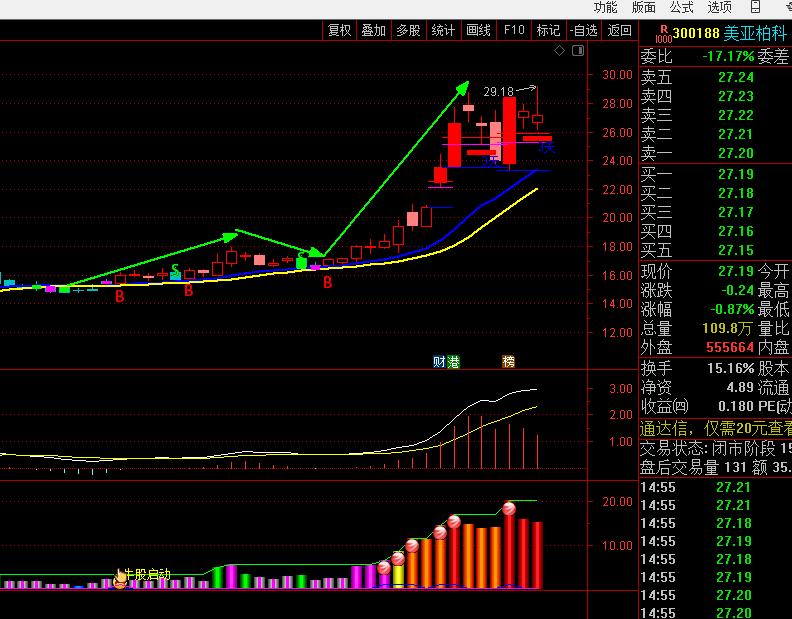Click the 财 marker below the chart
The width and height of the screenshot is (792, 619).
click(439, 362)
